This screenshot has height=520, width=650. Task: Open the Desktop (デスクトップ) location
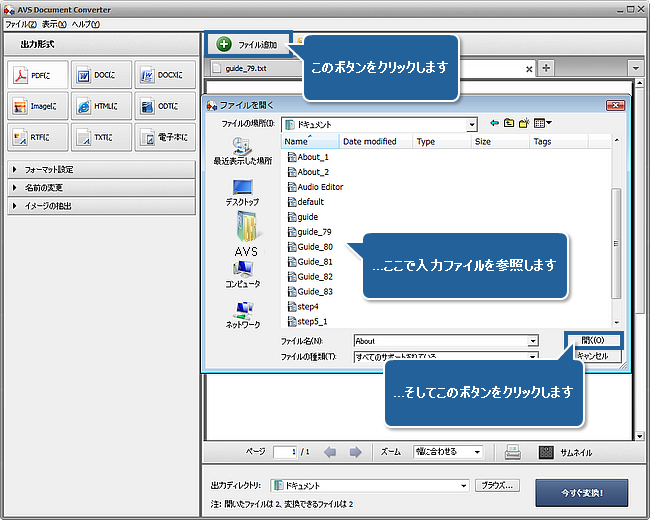pyautogui.click(x=242, y=192)
